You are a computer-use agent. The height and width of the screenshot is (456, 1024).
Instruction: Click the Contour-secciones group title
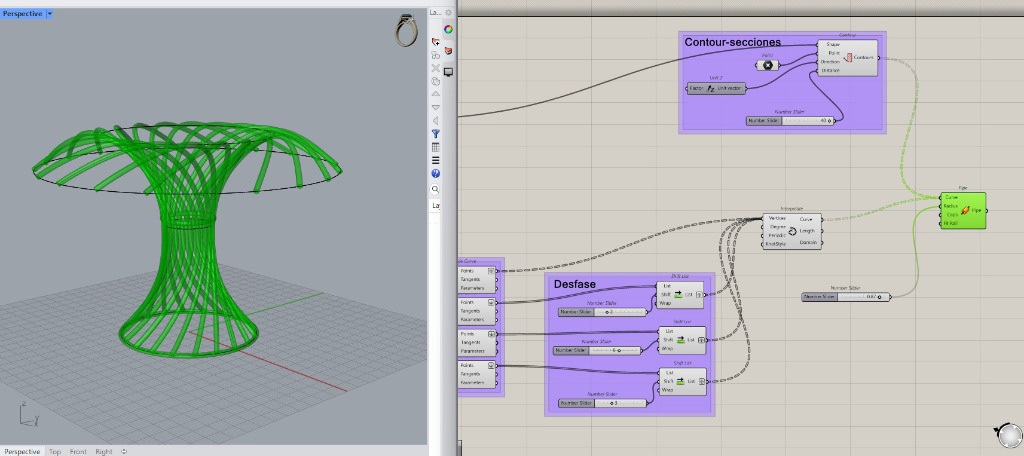[x=733, y=42]
